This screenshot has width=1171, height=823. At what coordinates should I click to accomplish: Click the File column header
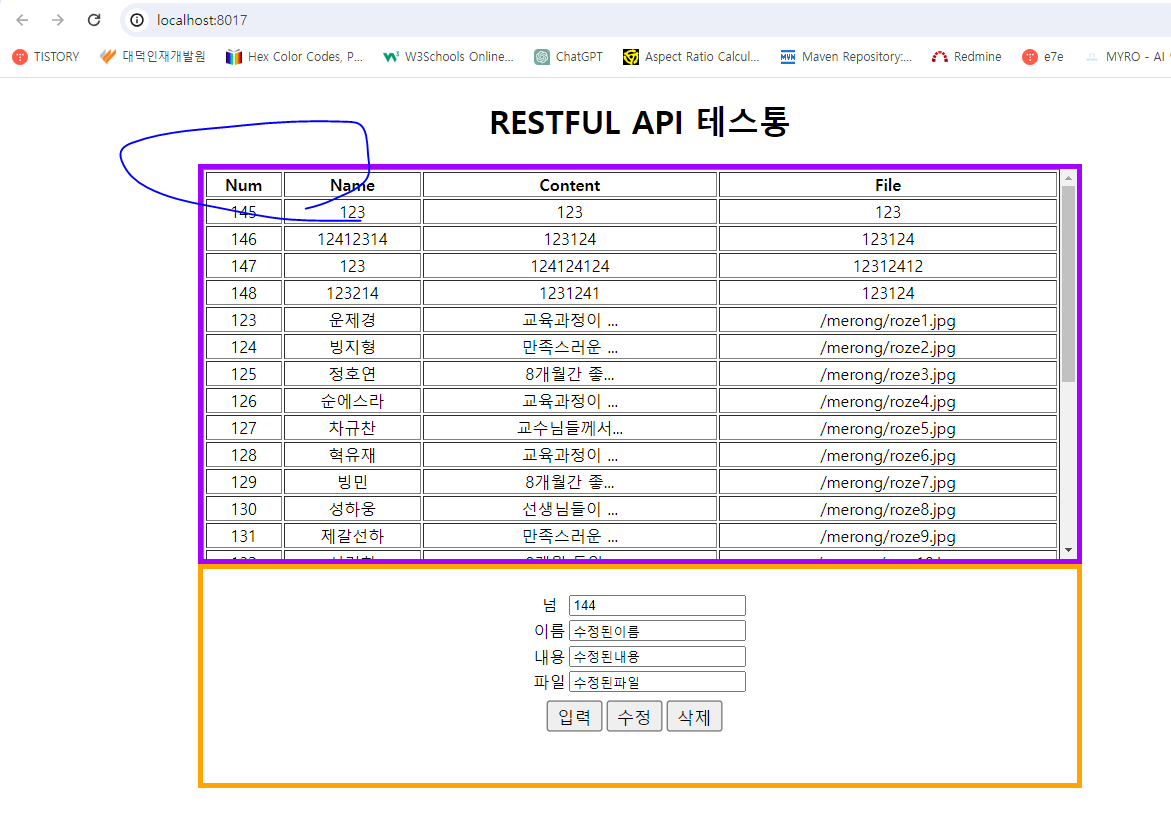888,185
